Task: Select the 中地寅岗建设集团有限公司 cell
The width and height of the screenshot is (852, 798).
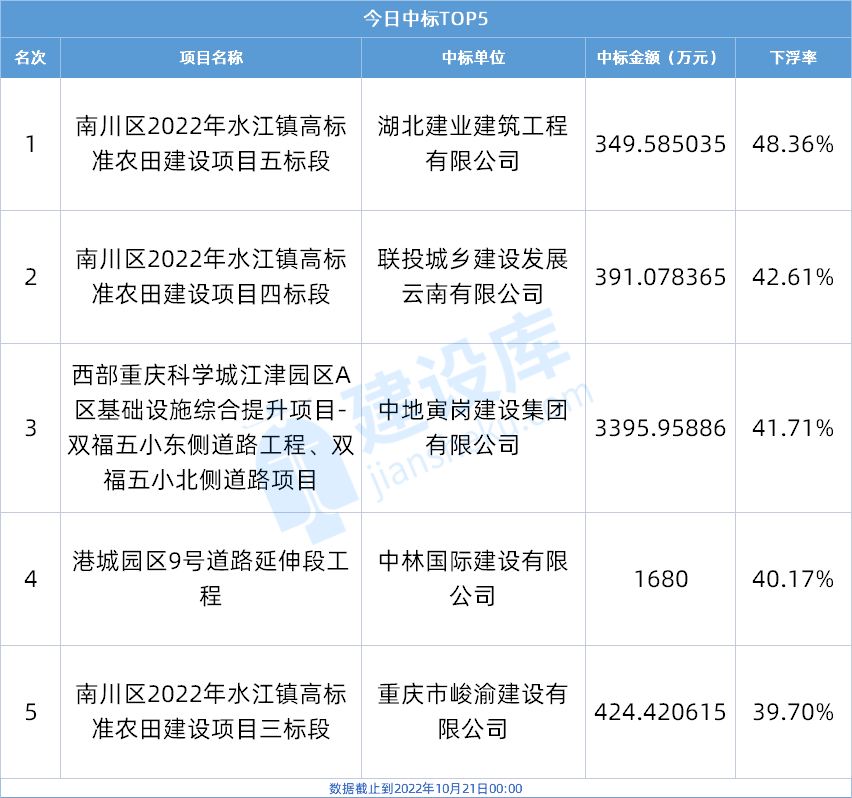Action: pyautogui.click(x=473, y=428)
